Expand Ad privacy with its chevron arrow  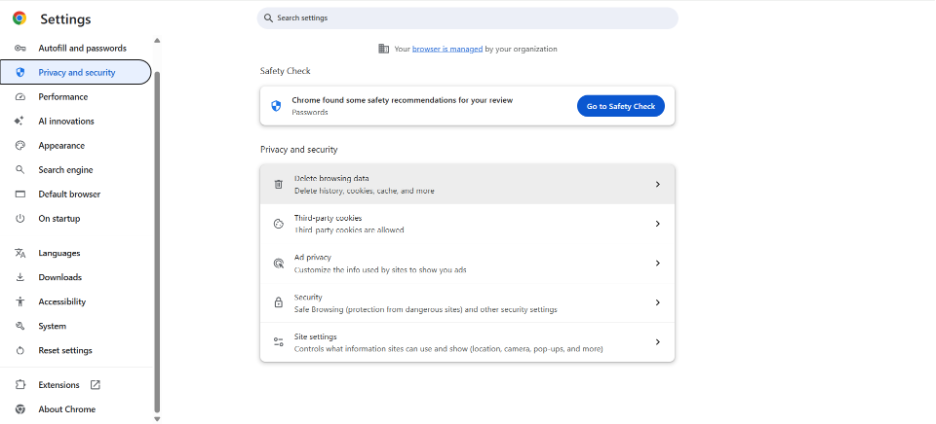click(657, 263)
